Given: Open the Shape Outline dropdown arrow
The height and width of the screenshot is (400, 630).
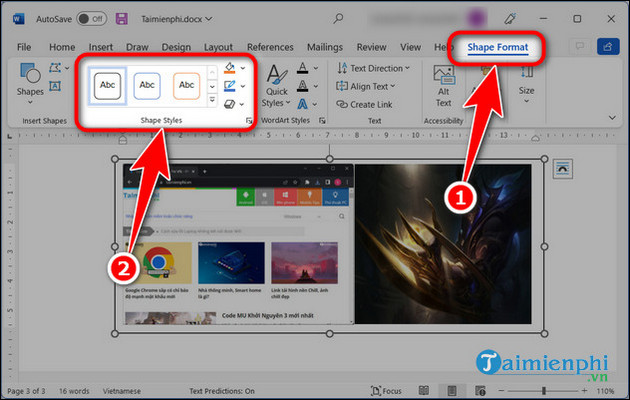Looking at the screenshot, I should tap(243, 86).
